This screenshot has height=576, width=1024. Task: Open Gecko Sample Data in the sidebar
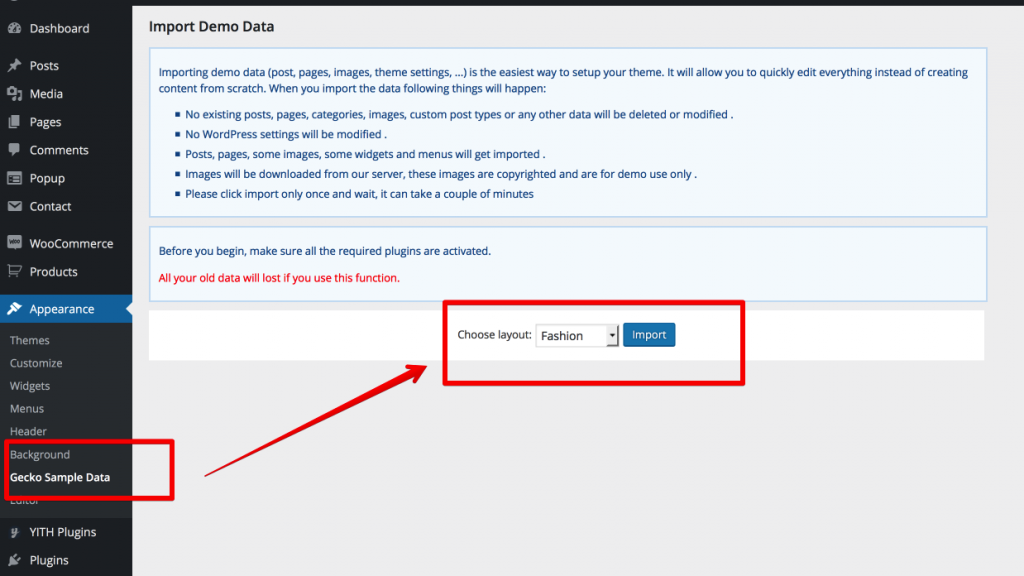click(x=60, y=477)
